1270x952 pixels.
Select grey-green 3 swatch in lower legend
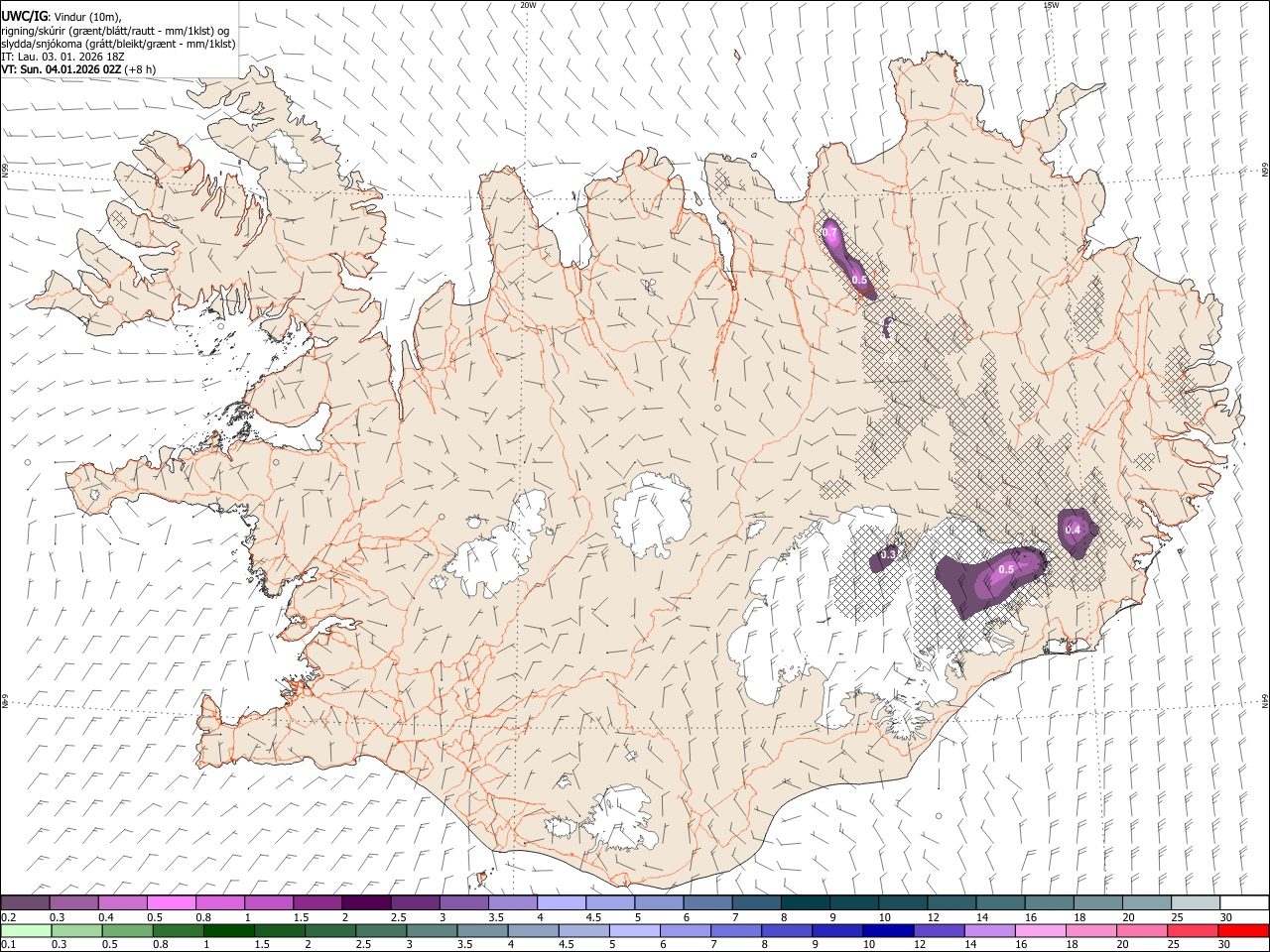point(433,930)
